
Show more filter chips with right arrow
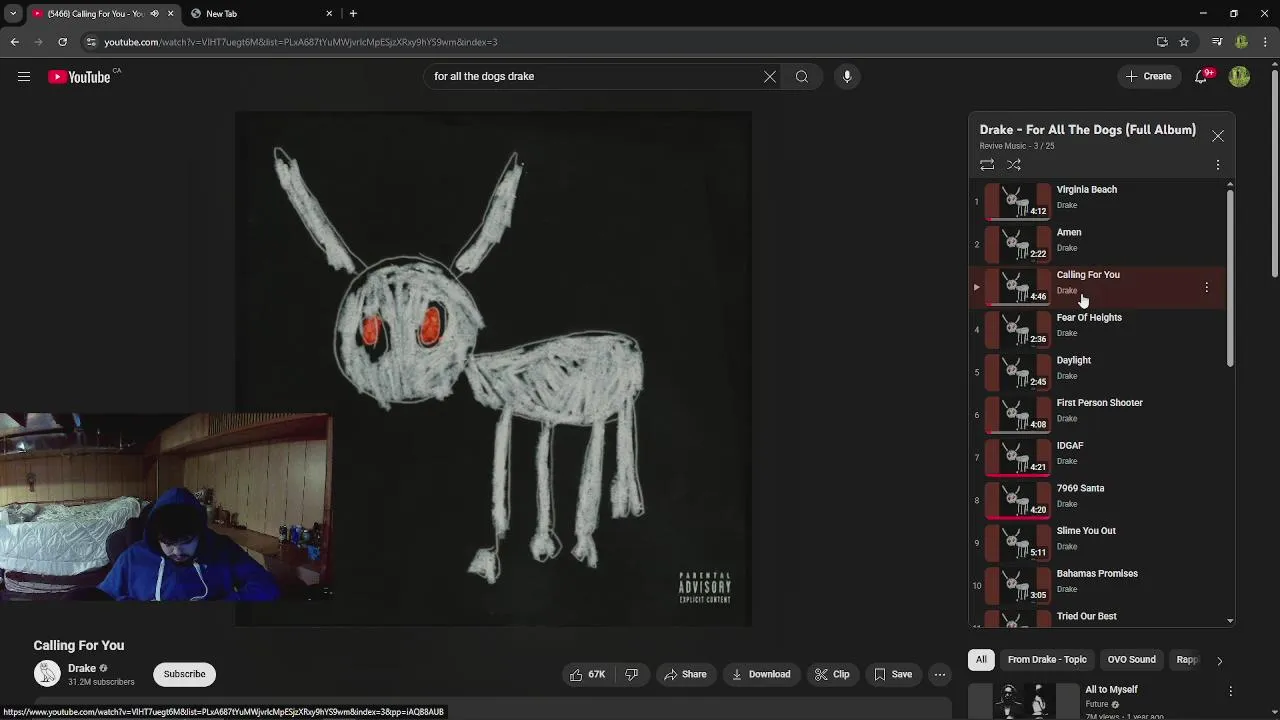pos(1219,660)
